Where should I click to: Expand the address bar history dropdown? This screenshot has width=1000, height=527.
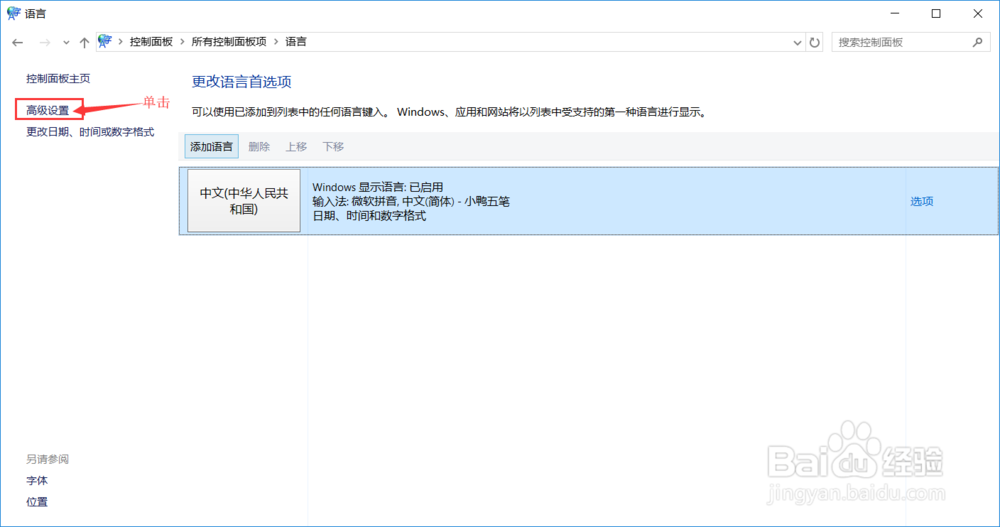(797, 43)
